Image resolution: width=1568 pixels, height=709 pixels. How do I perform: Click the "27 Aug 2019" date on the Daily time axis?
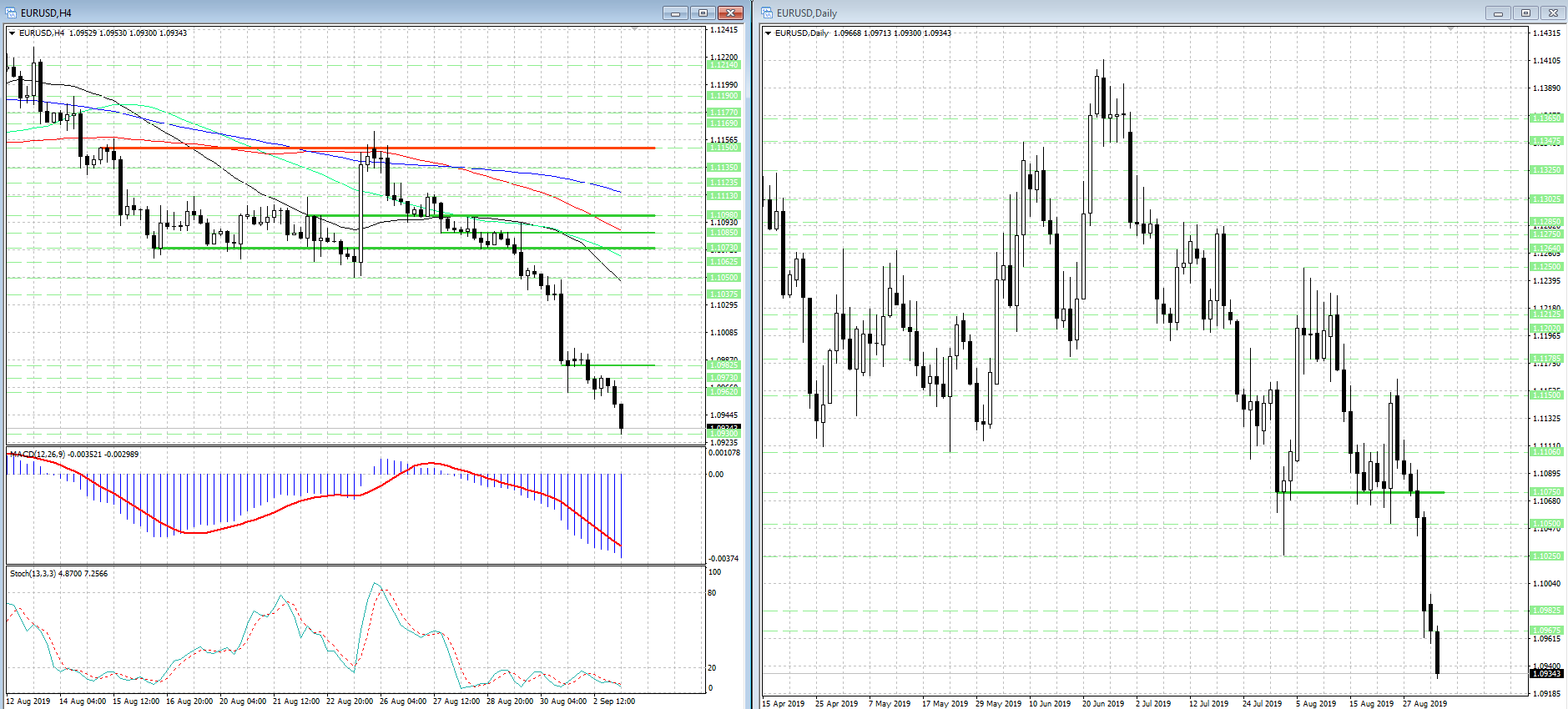(1424, 704)
